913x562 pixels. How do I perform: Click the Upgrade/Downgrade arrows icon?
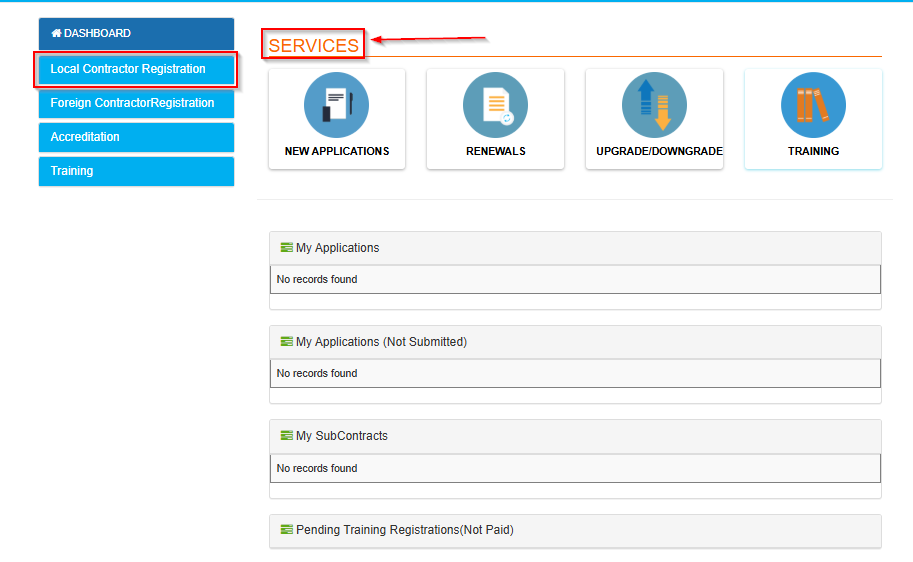click(x=654, y=105)
